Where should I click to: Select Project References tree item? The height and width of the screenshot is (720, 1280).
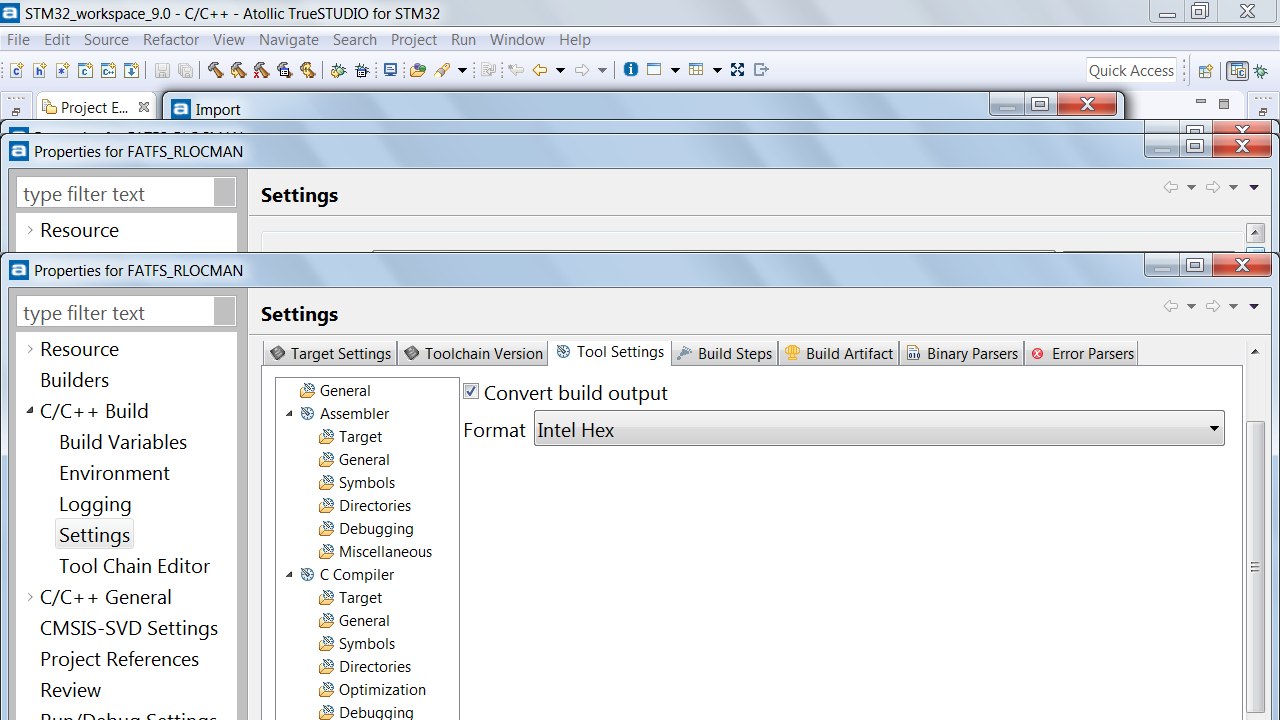(x=119, y=659)
